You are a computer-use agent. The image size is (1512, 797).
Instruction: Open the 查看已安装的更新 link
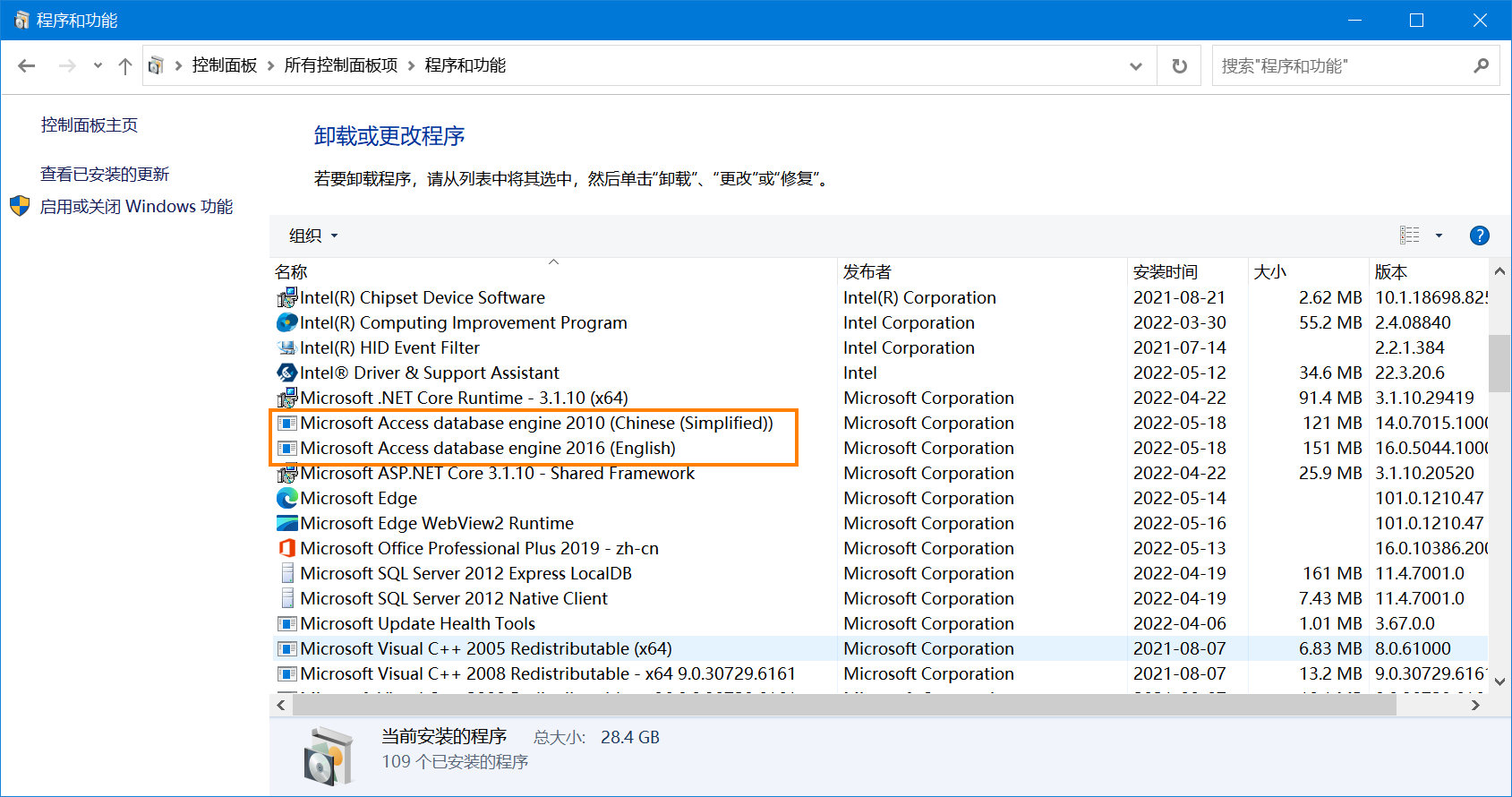[x=105, y=174]
